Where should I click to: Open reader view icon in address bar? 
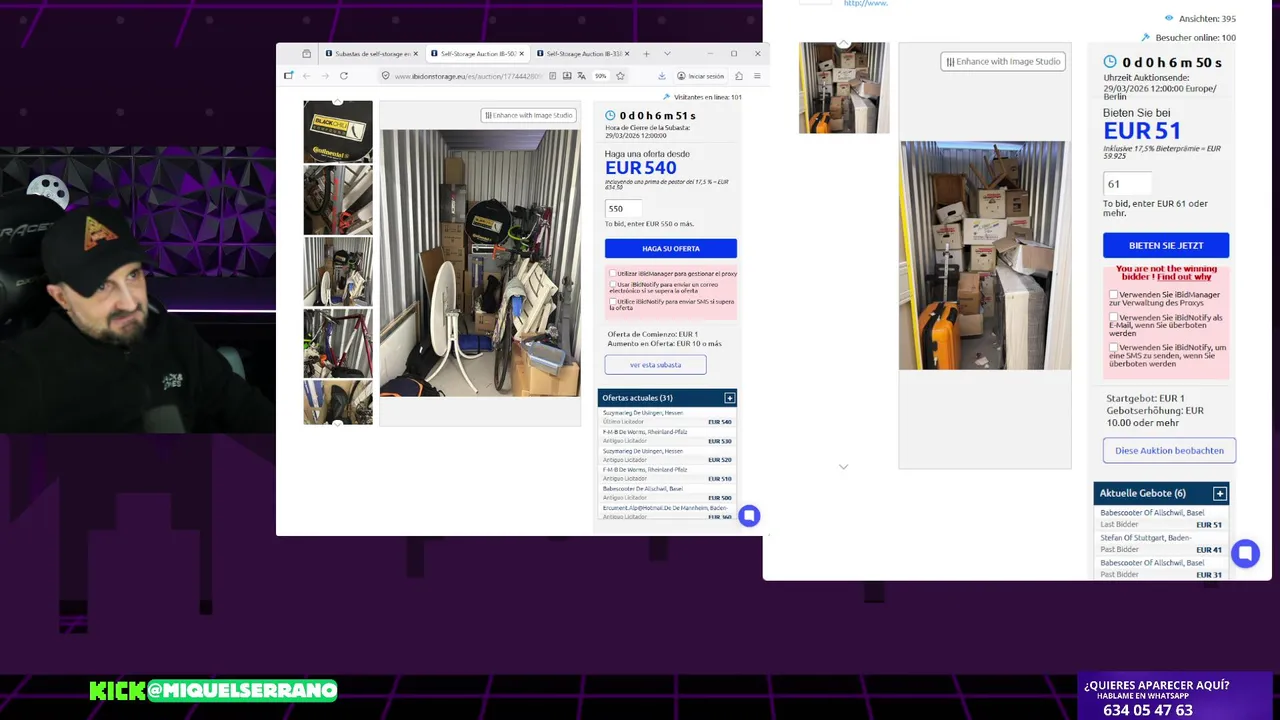pyautogui.click(x=553, y=76)
